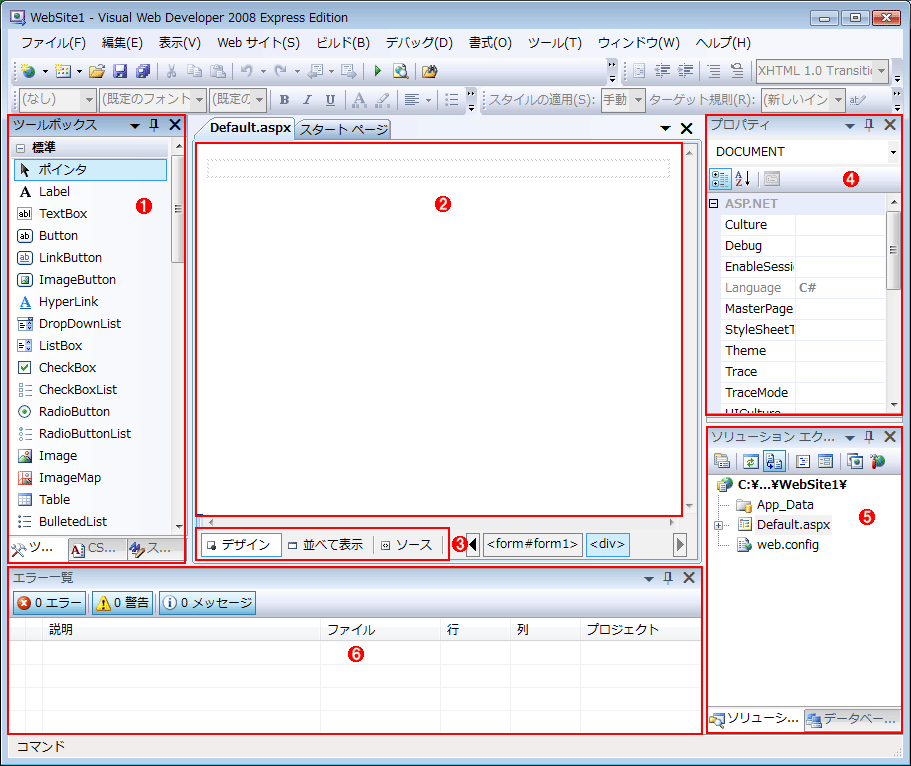Toggle Bold formatting button
Image resolution: width=911 pixels, height=766 pixels.
coord(284,99)
